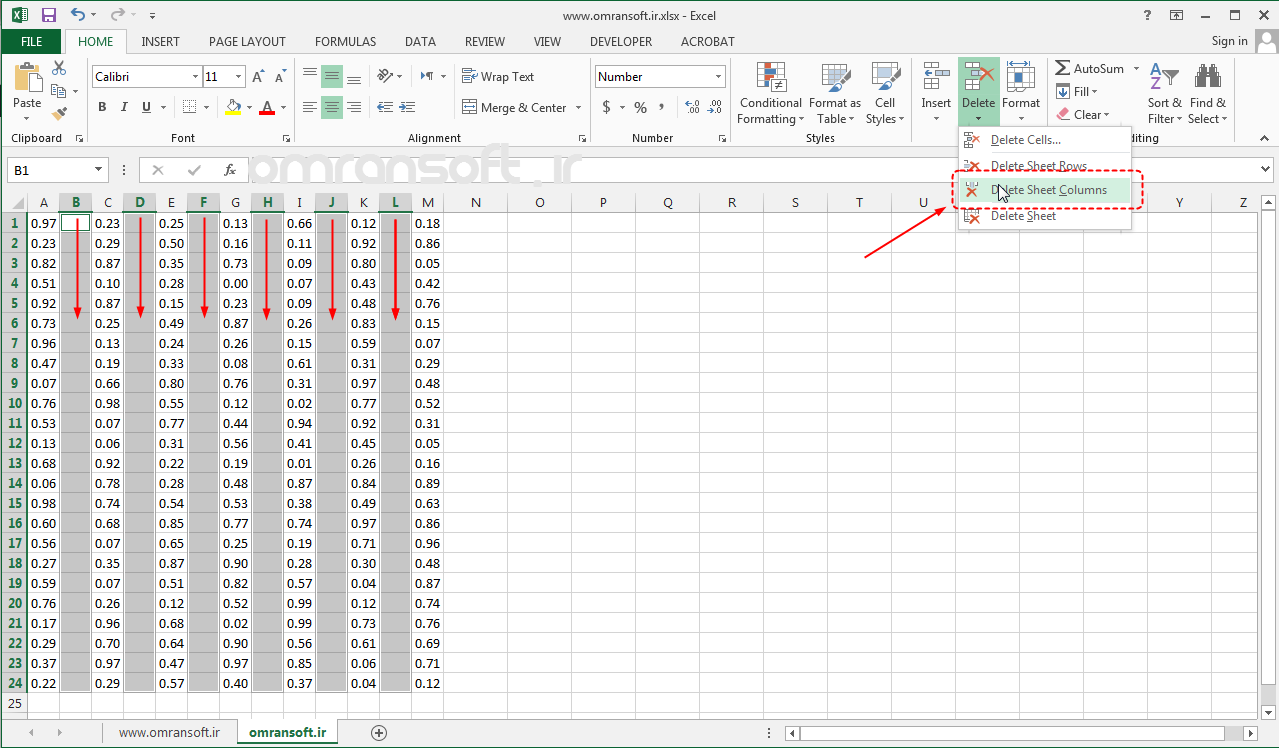Open Conditional Formatting menu
The height and width of the screenshot is (748, 1279).
(770, 93)
